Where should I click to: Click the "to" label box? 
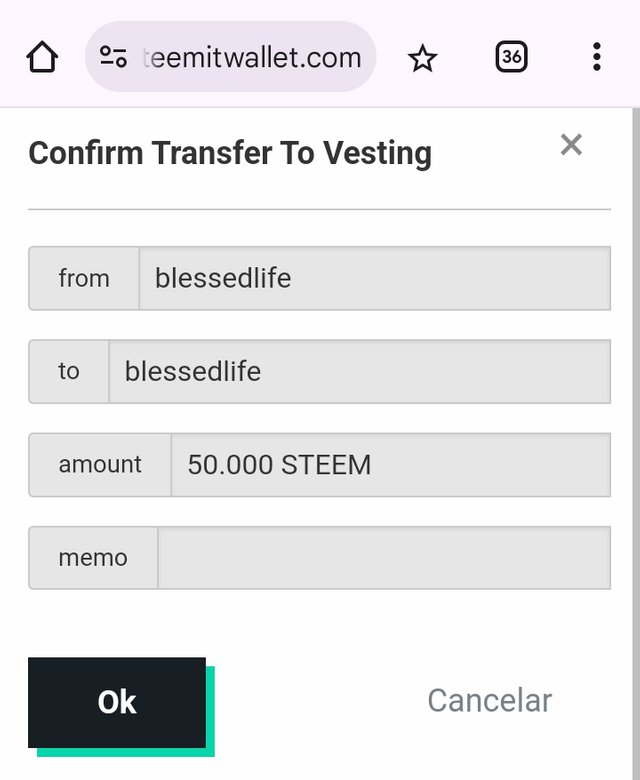[x=68, y=372]
